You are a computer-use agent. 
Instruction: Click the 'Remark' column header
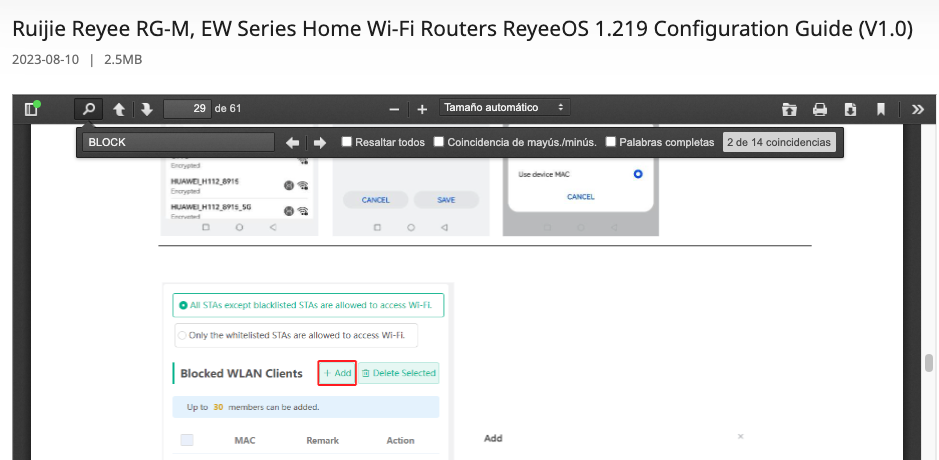[x=323, y=440]
